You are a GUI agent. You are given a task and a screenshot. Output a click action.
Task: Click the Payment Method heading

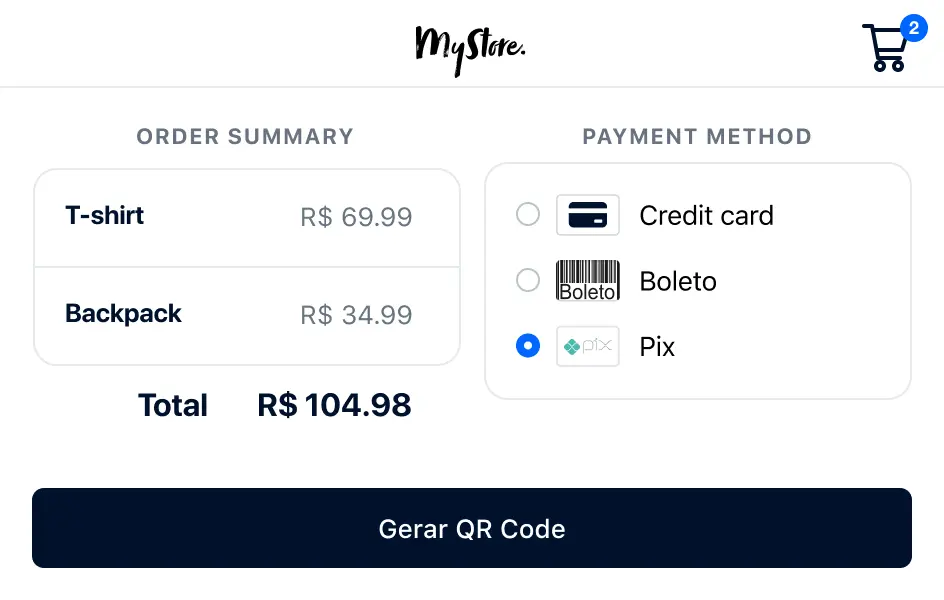697,137
